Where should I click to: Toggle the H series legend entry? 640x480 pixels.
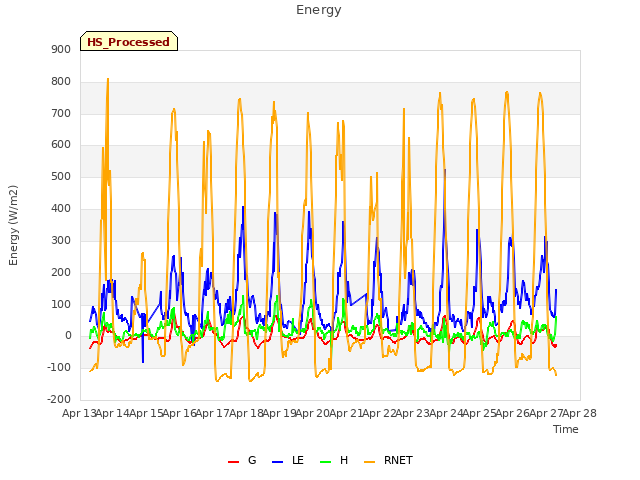(x=334, y=460)
